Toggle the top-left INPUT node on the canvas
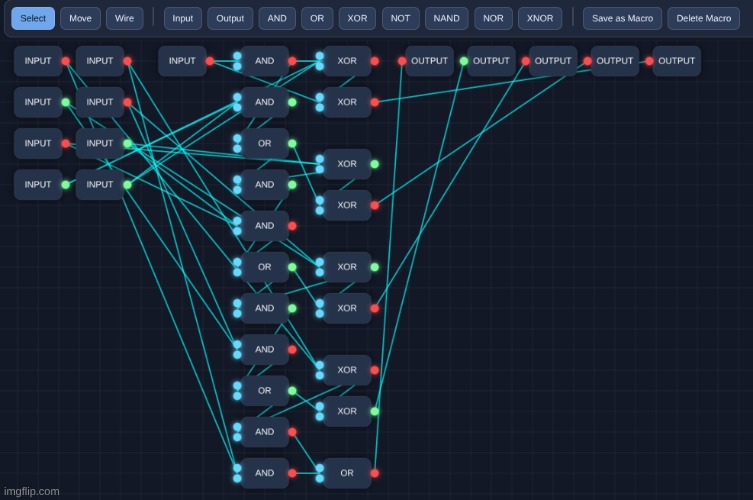 click(x=38, y=61)
